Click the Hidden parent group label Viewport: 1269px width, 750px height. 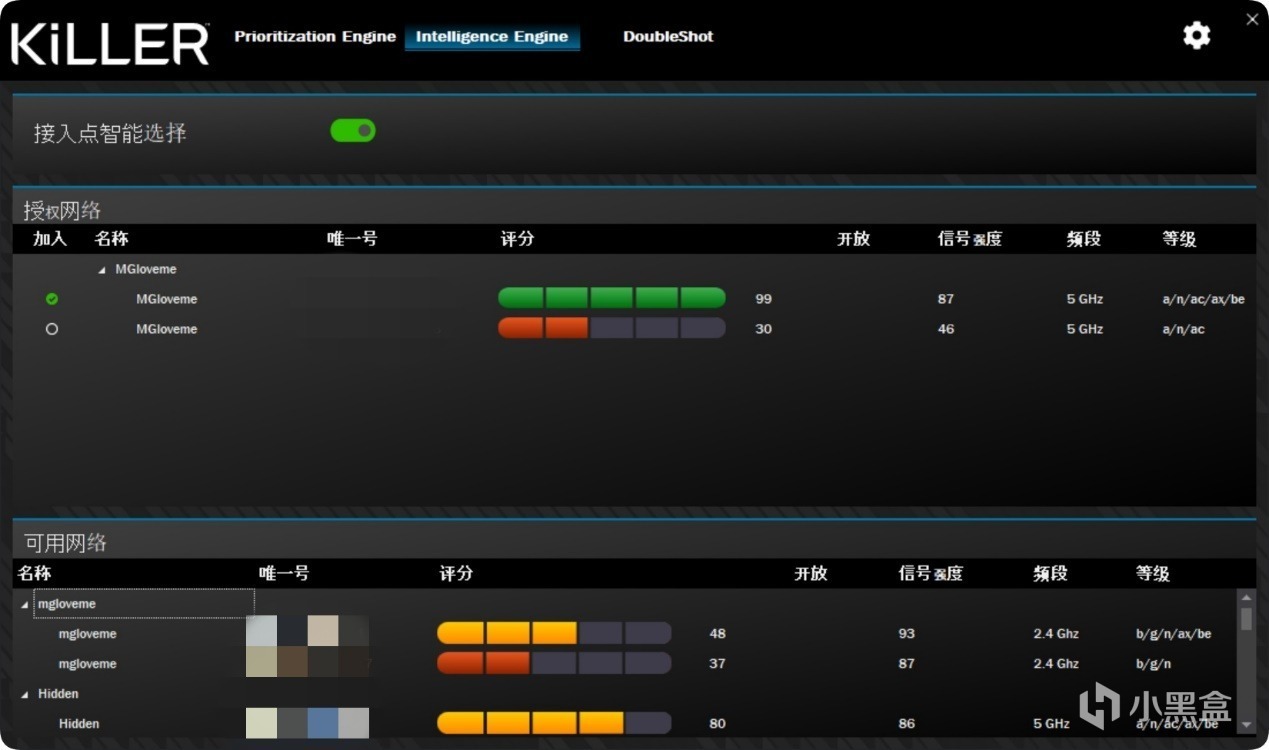(x=58, y=694)
